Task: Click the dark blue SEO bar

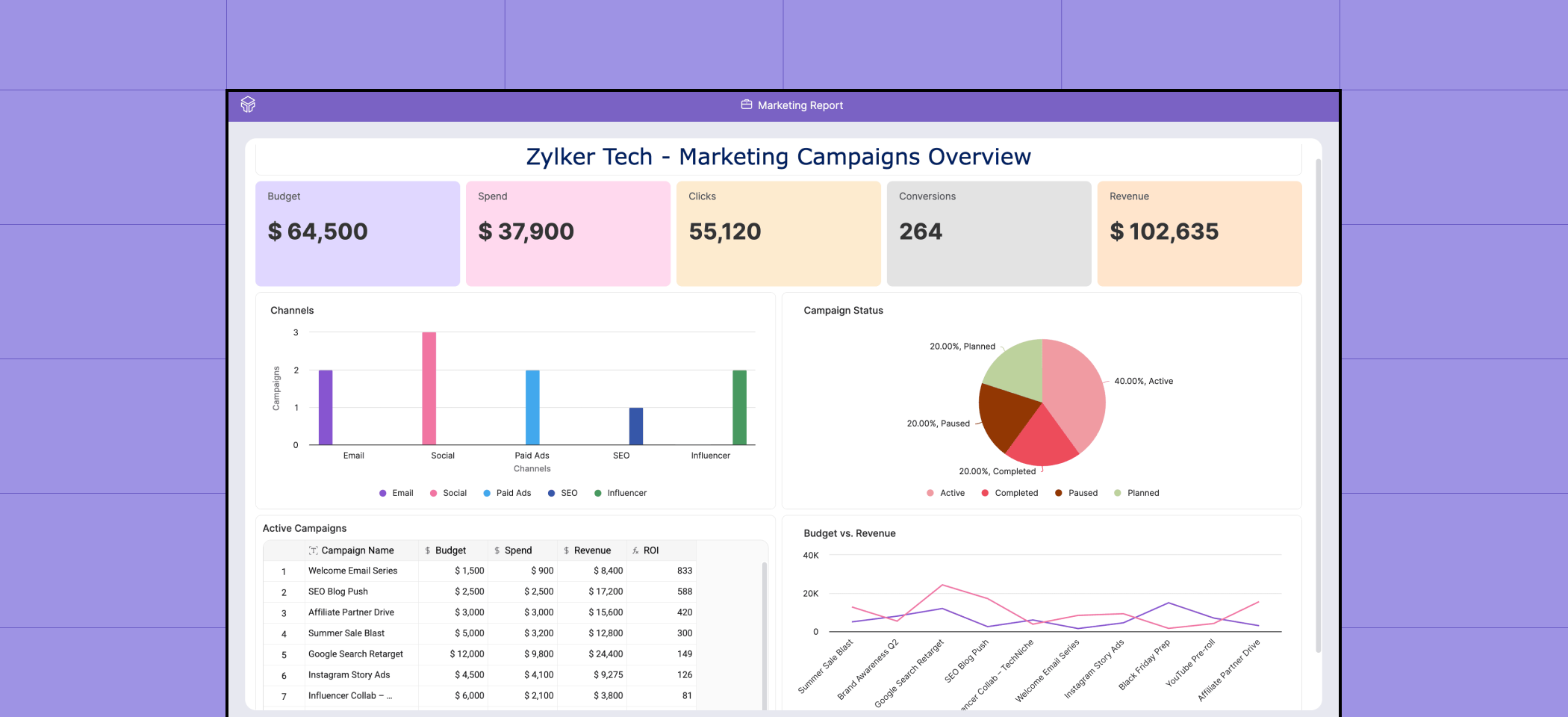Action: [x=636, y=426]
